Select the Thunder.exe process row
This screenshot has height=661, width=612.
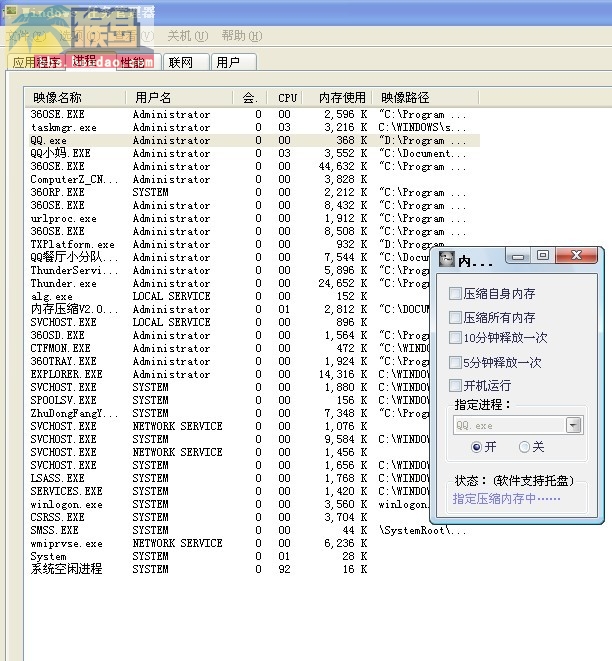coord(228,283)
